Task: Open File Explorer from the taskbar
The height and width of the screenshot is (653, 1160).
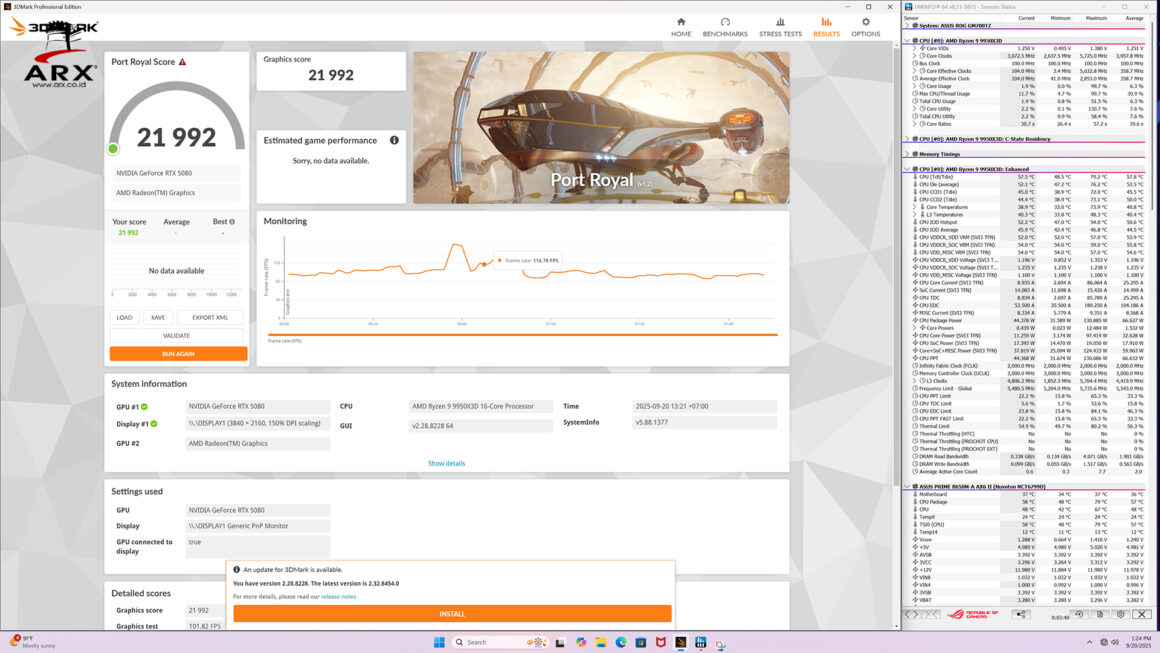Action: coord(601,642)
